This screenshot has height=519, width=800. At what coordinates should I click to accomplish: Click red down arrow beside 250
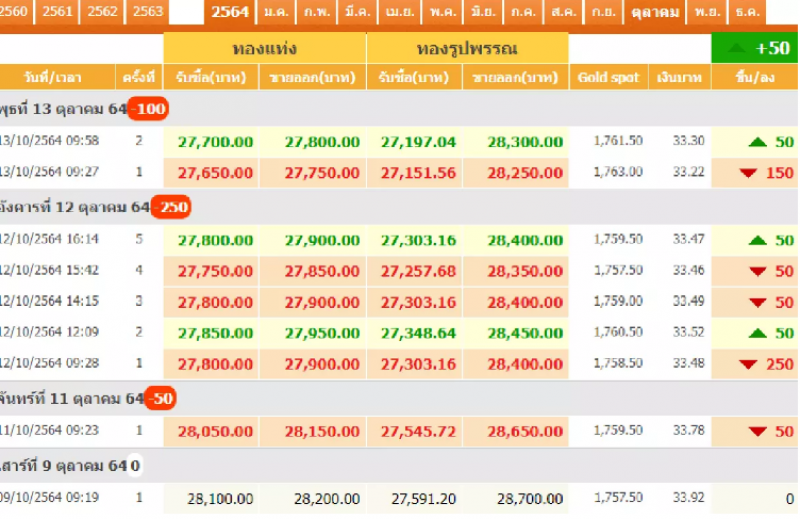pyautogui.click(x=747, y=364)
